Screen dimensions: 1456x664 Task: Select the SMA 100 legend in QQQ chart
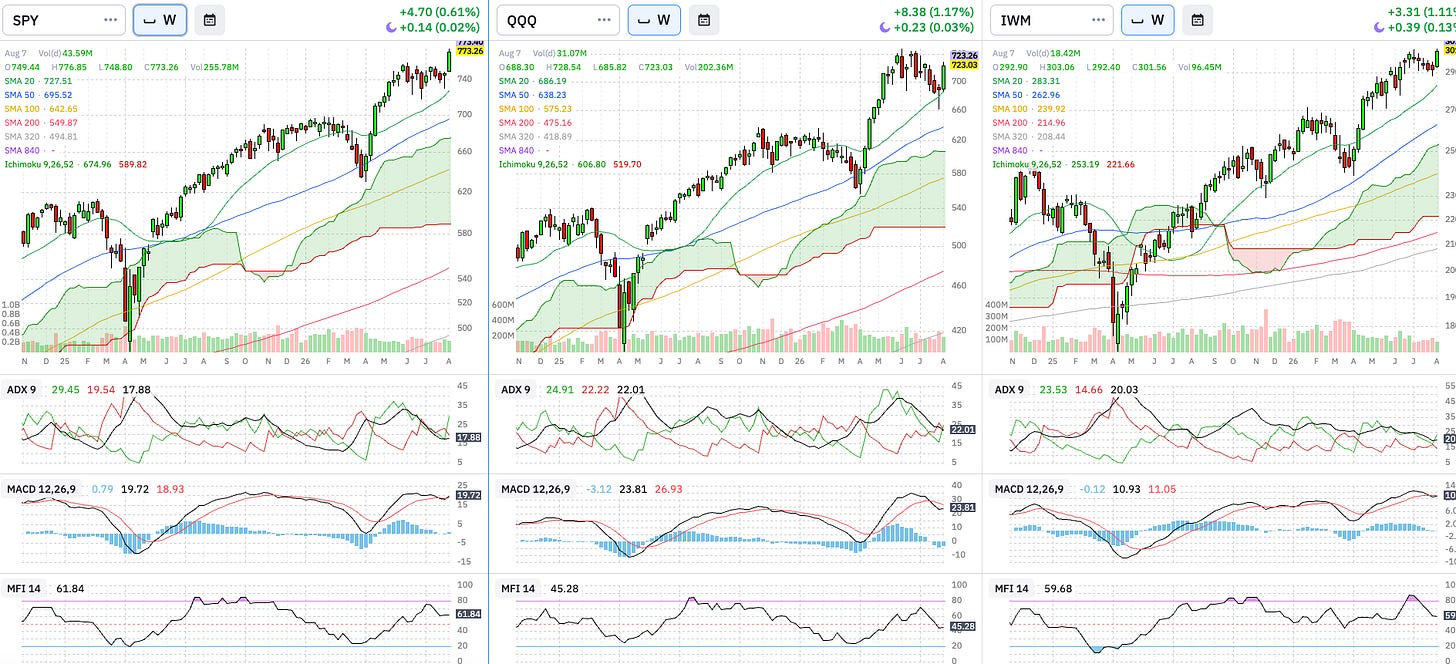pos(536,108)
